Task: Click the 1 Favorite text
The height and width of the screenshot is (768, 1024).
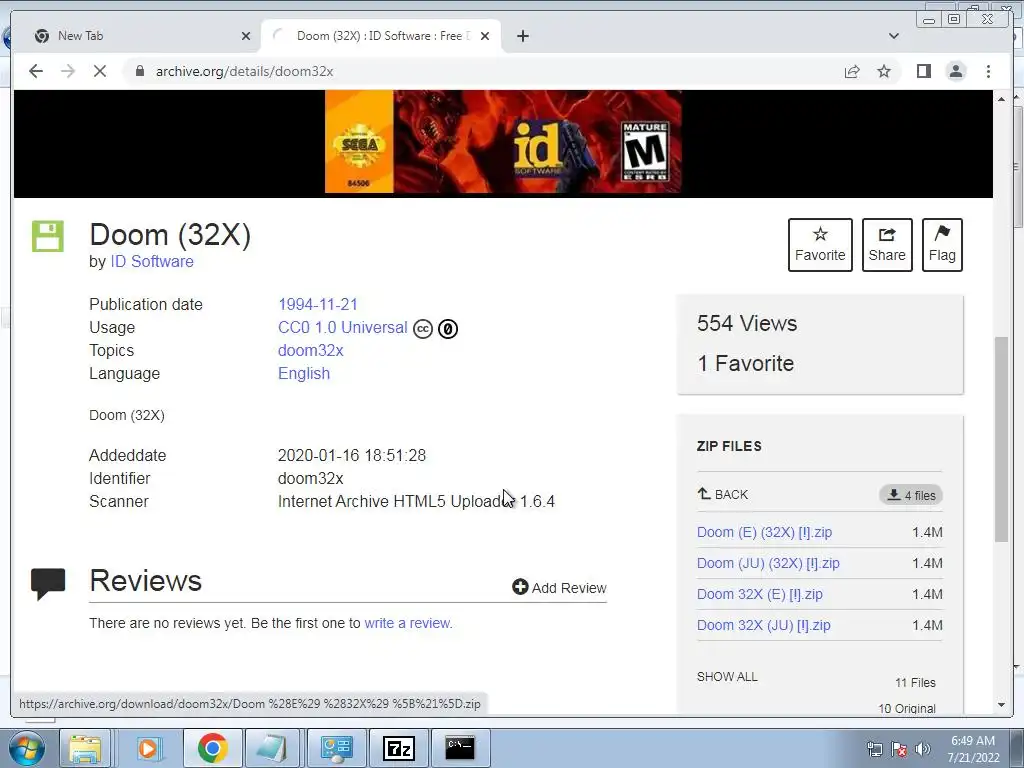Action: click(745, 363)
